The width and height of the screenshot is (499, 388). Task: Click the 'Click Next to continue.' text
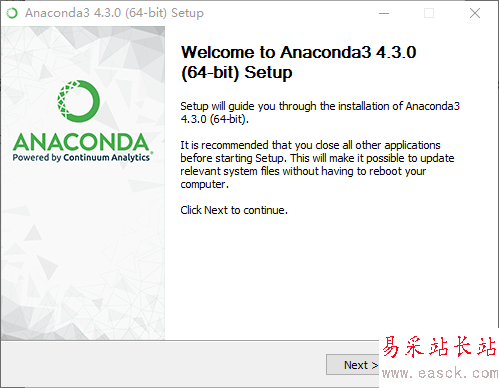234,210
